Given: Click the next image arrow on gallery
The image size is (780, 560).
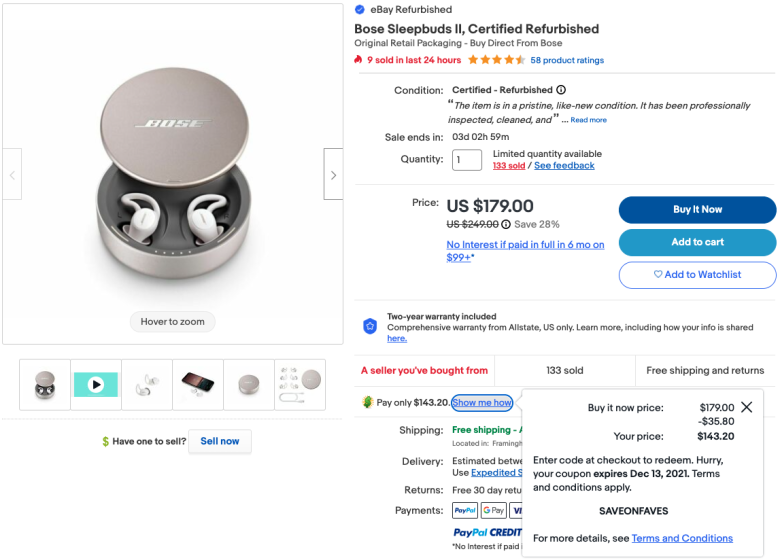Looking at the screenshot, I should coord(333,175).
